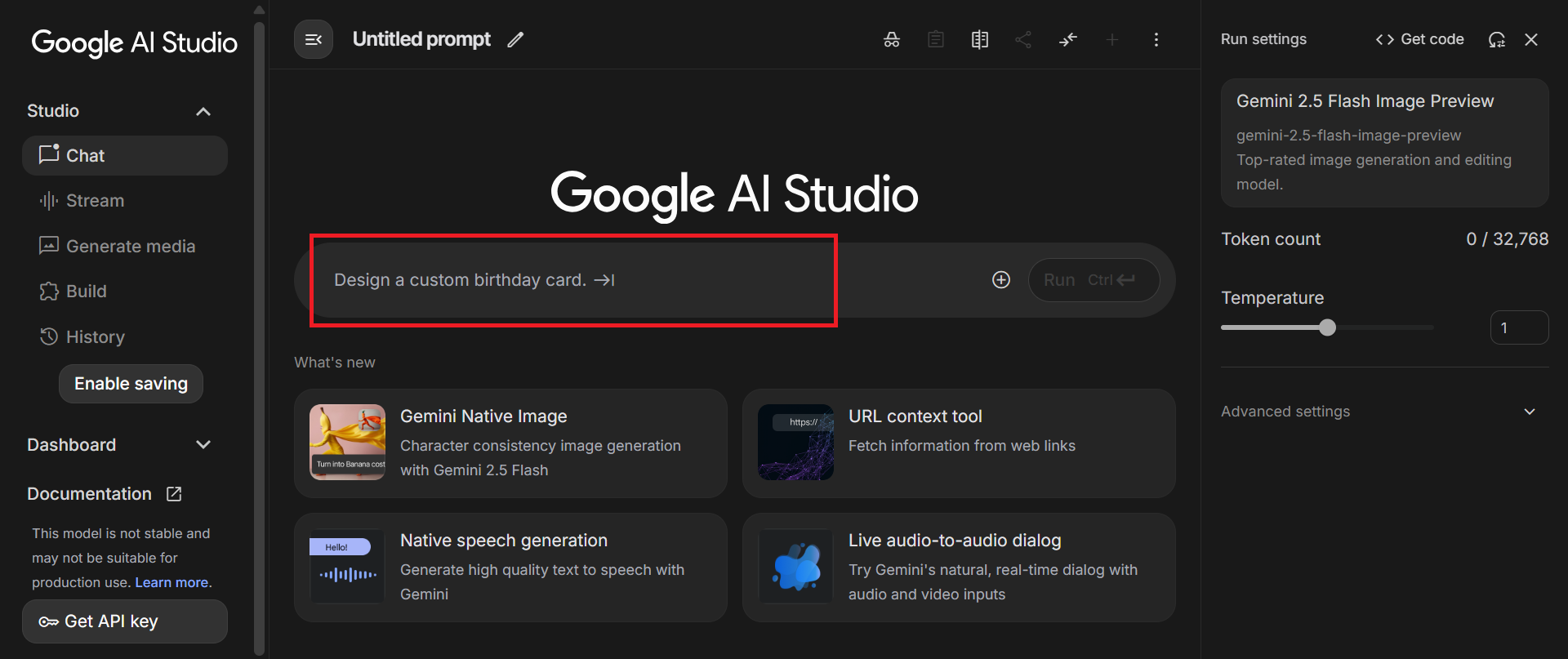Close the Run settings panel

1531,39
